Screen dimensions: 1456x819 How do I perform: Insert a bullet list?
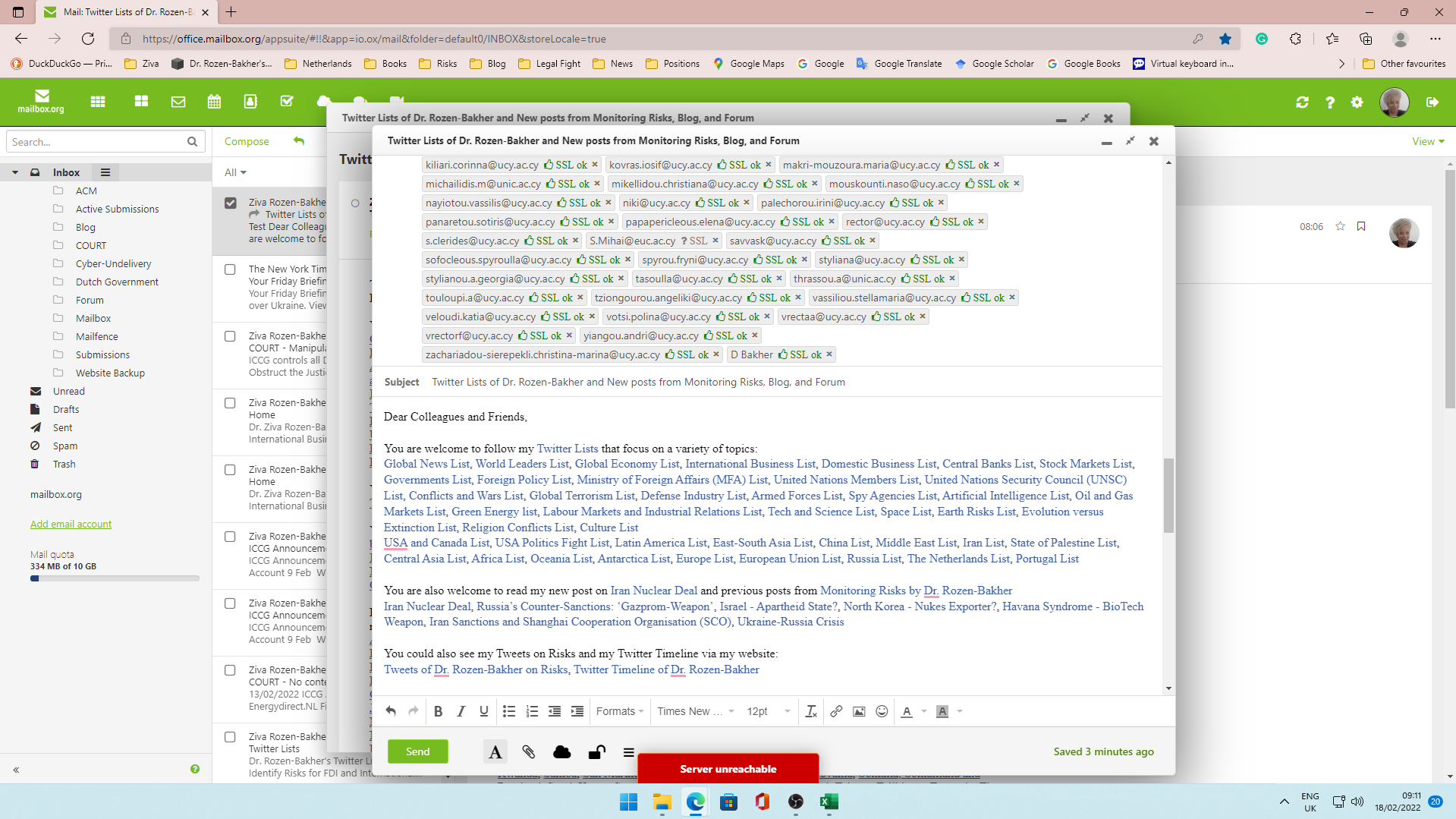click(509, 711)
